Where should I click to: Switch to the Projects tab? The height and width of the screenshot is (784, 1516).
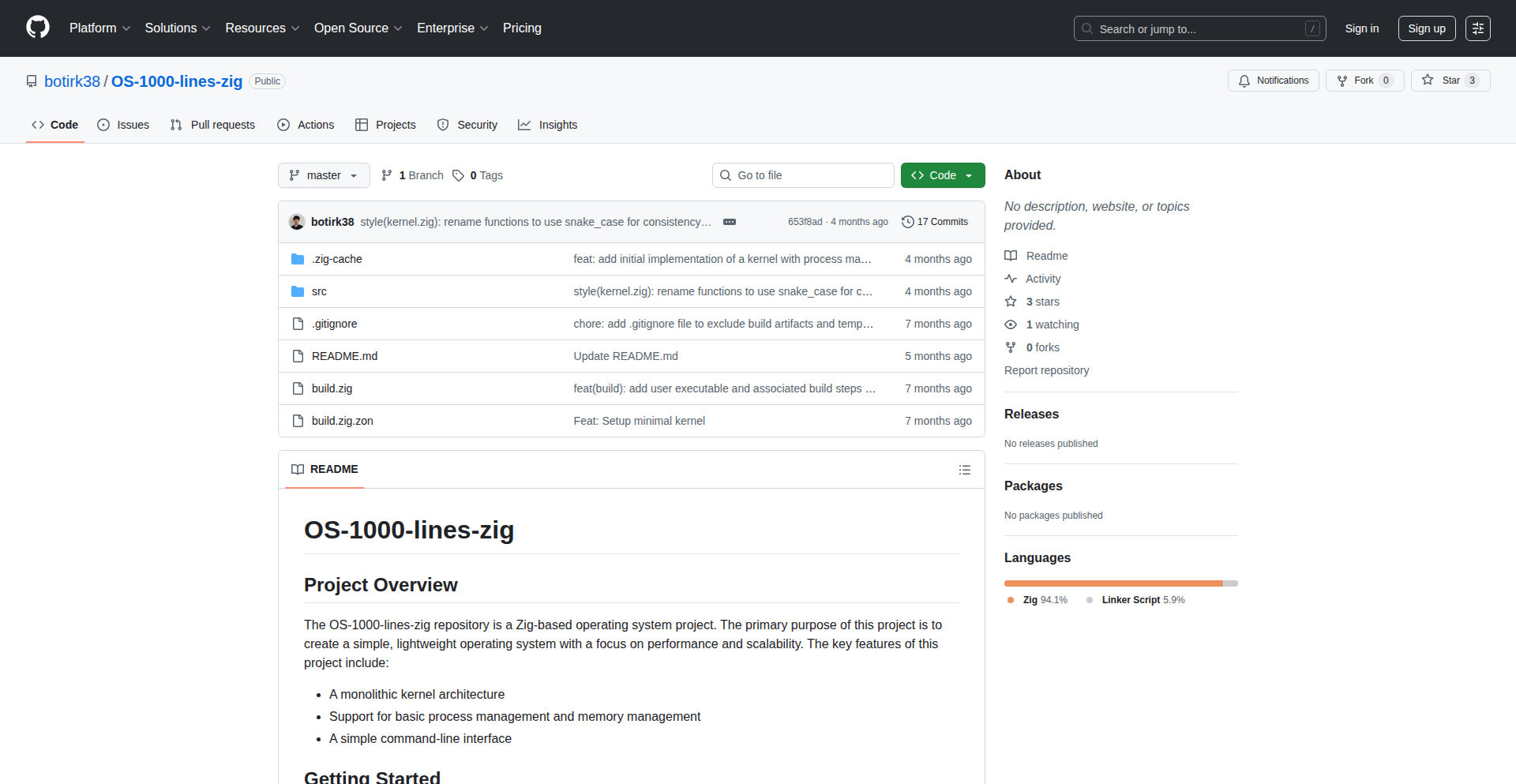point(385,125)
